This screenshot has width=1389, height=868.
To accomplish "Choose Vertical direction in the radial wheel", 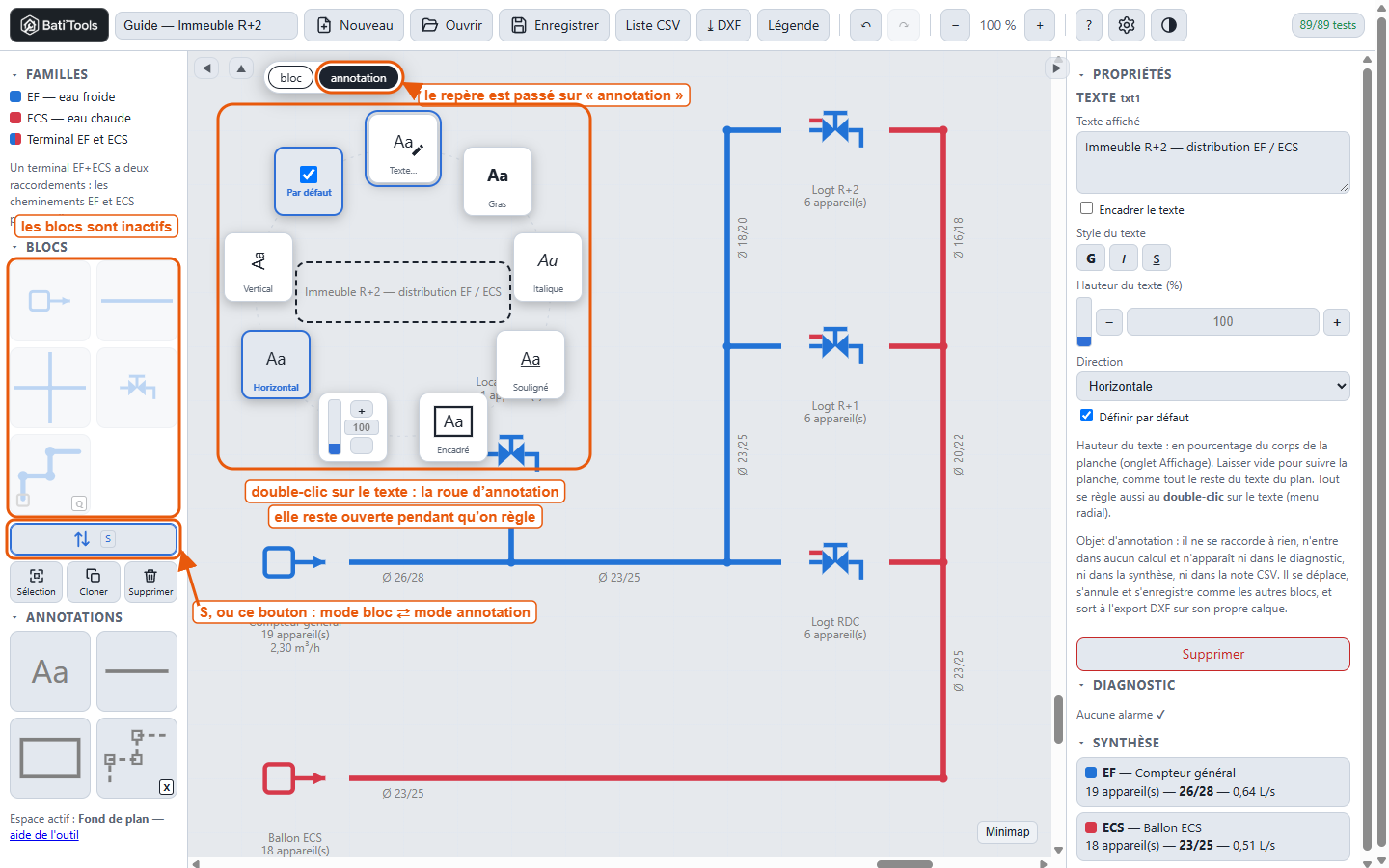I will click(x=259, y=267).
